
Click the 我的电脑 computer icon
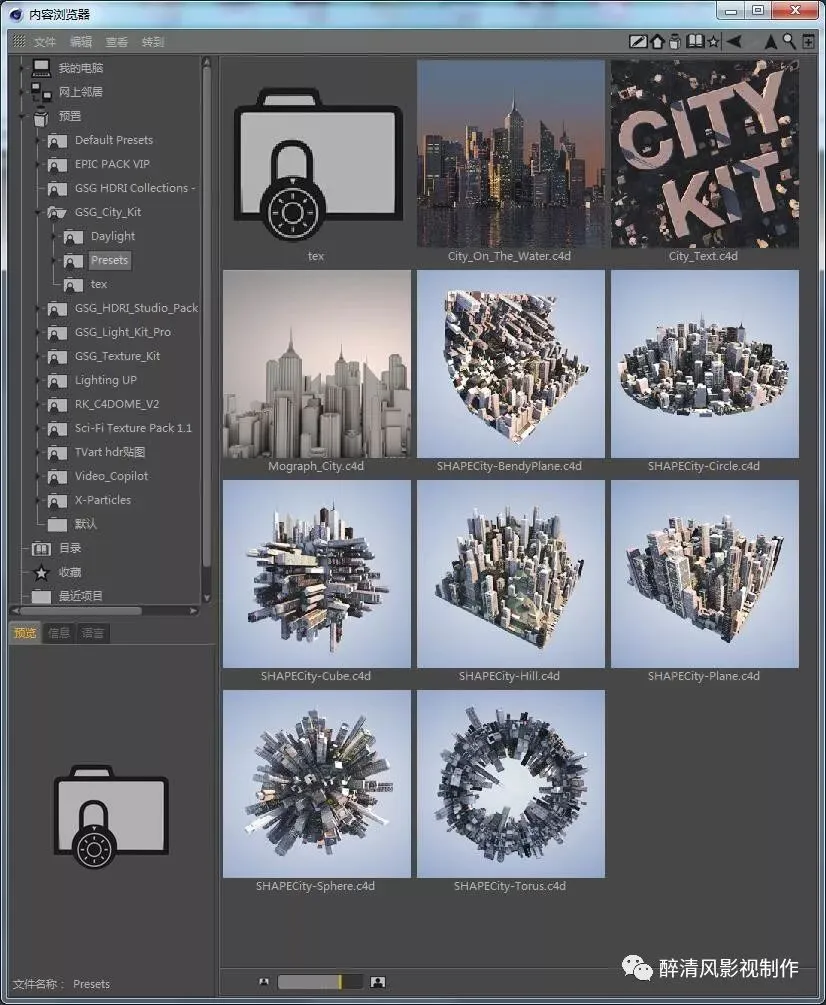pos(42,67)
